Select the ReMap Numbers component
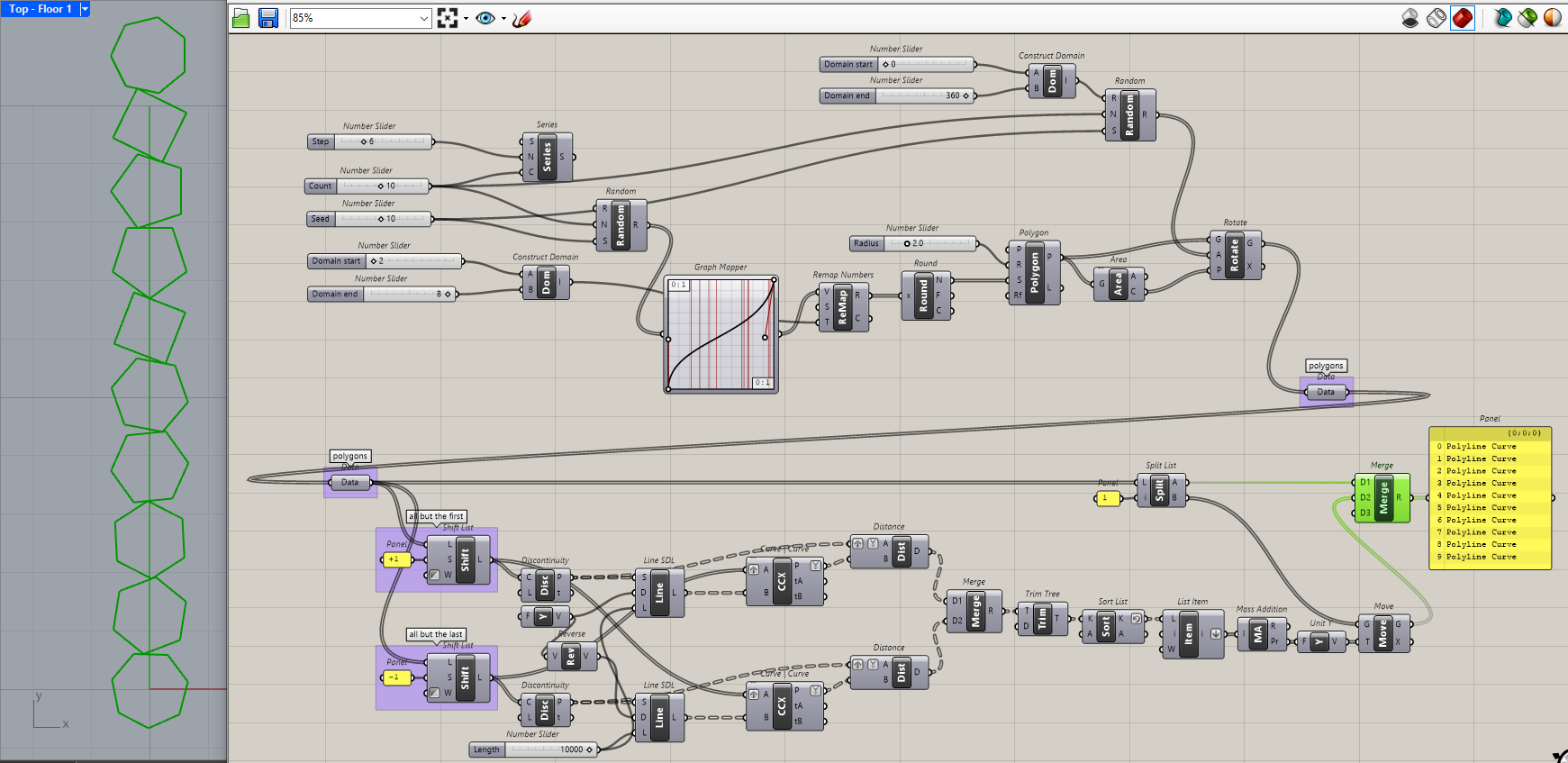 point(843,307)
